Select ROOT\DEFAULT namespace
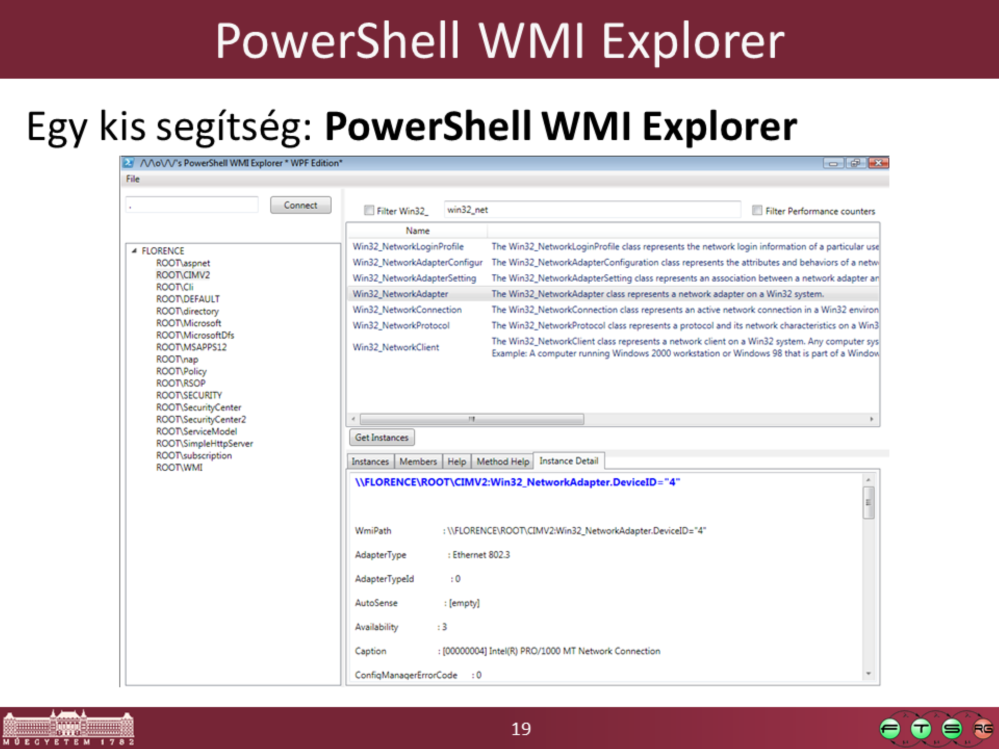The width and height of the screenshot is (999, 749). coord(188,299)
